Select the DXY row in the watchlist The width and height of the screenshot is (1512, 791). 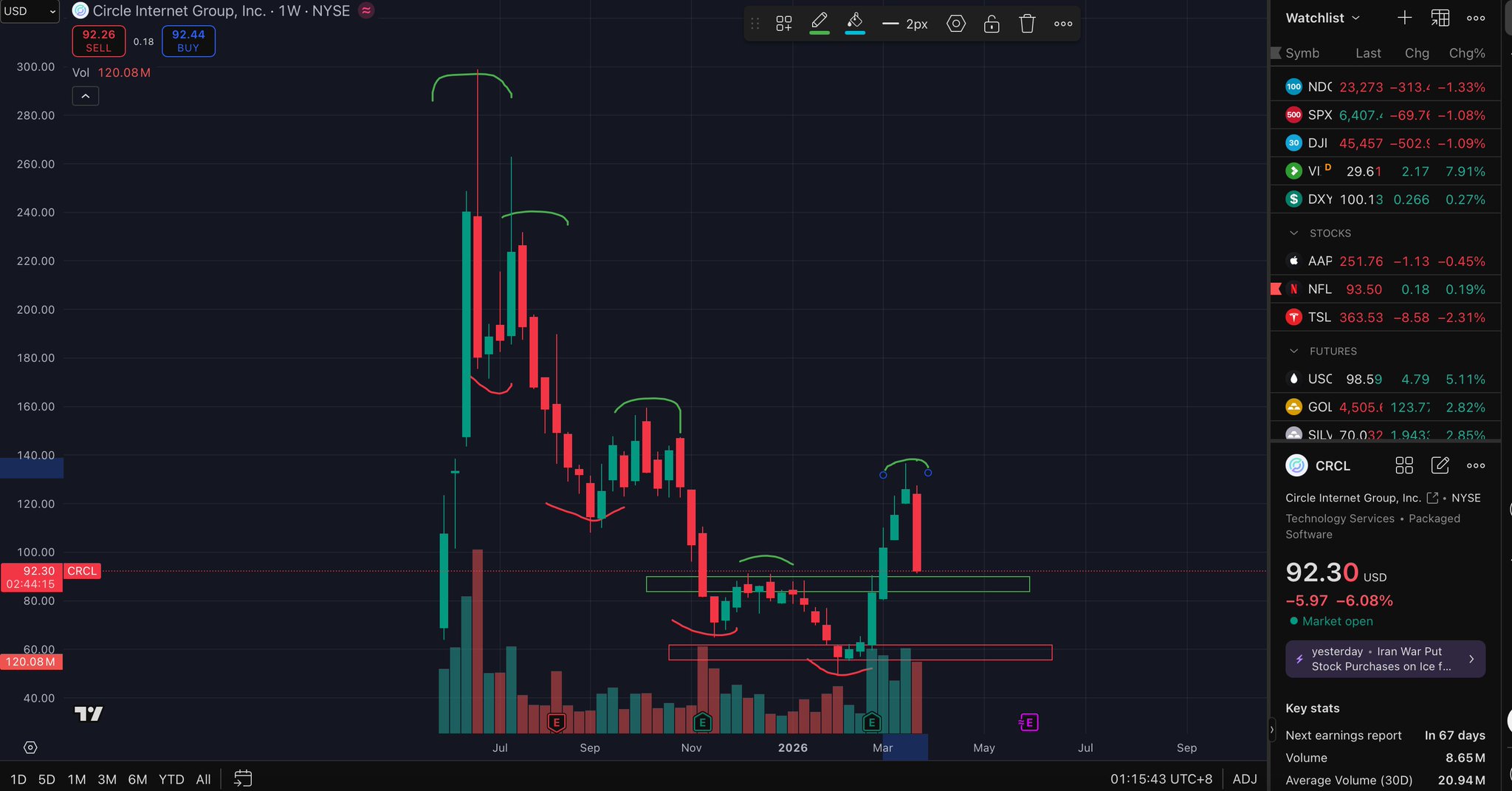1385,199
